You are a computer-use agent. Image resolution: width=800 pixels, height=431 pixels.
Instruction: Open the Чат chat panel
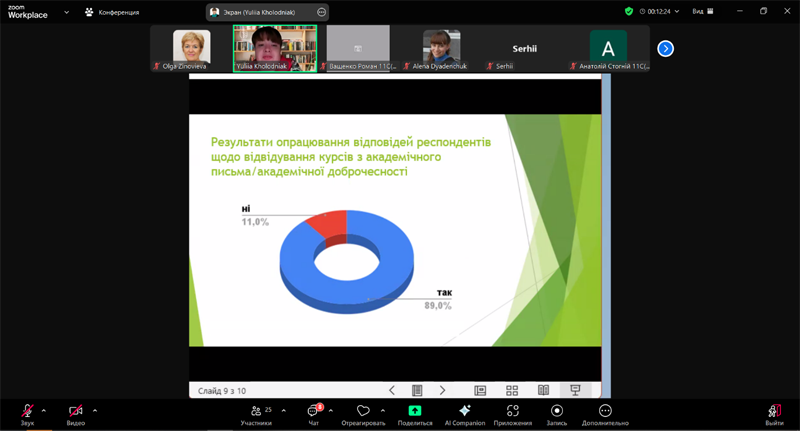coord(314,414)
